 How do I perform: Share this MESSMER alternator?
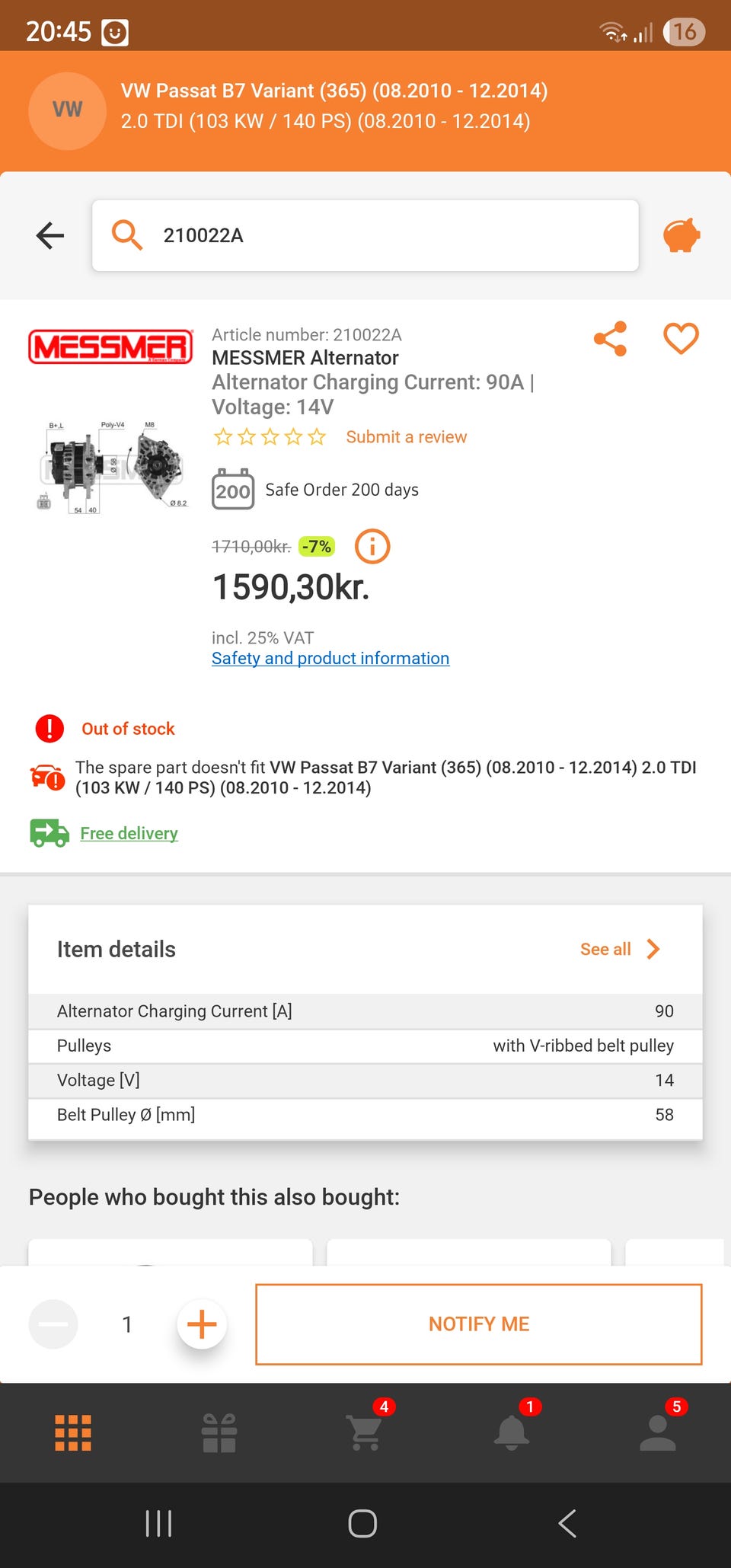610,339
